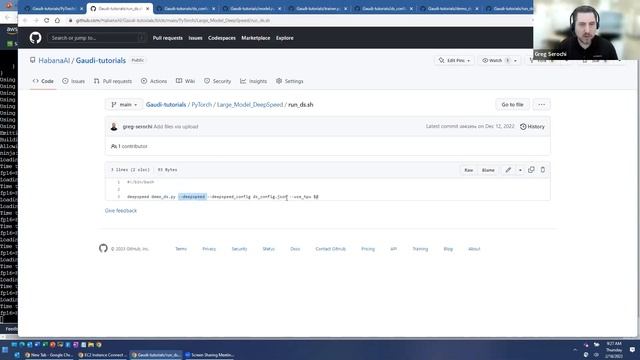The height and width of the screenshot is (360, 640).
Task: Open the footer GitHub logo
Action: click(x=103, y=248)
